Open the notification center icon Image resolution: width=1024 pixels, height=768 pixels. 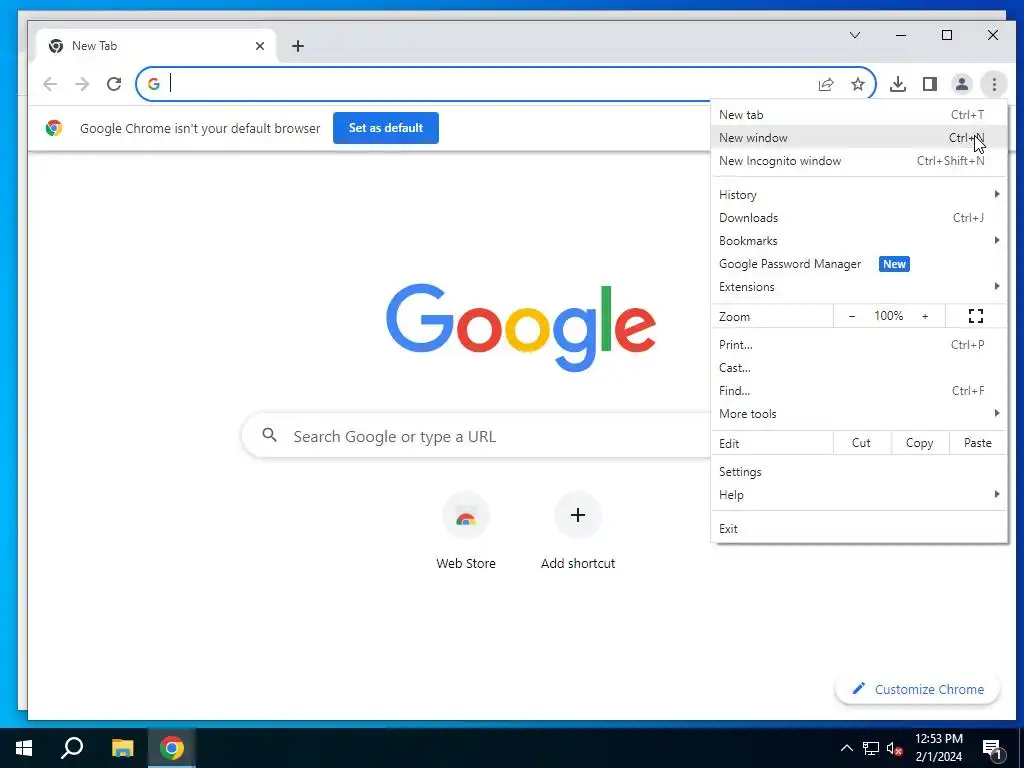coord(993,749)
